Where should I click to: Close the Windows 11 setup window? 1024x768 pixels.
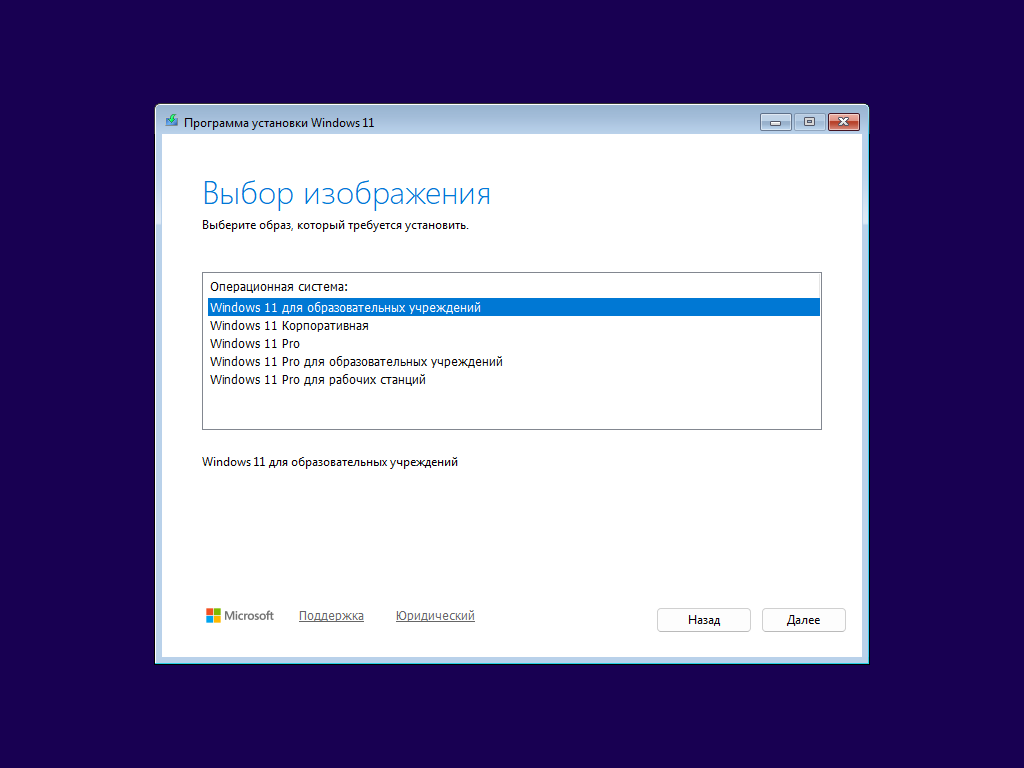click(844, 122)
